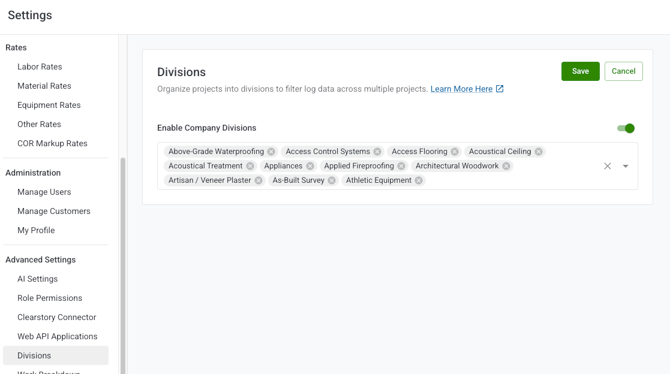Image resolution: width=670 pixels, height=374 pixels.
Task: Click the Access Flooring chip label
Action: 420,152
